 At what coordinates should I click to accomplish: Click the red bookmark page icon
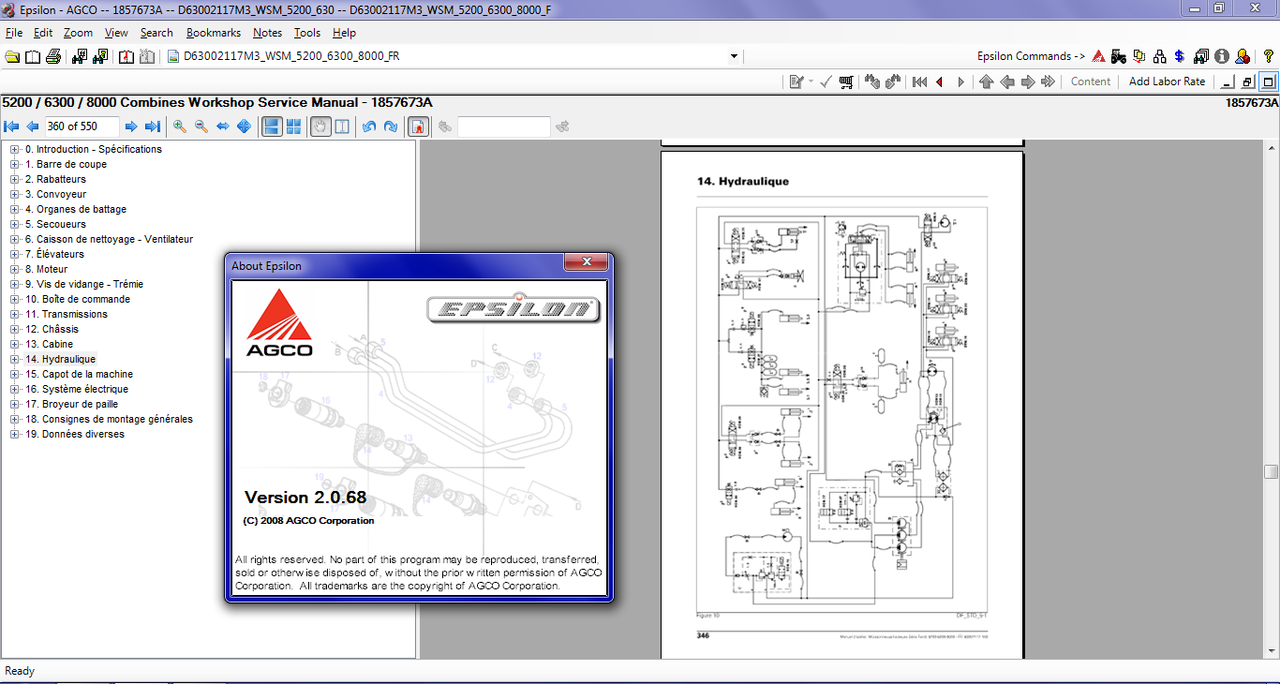127,56
